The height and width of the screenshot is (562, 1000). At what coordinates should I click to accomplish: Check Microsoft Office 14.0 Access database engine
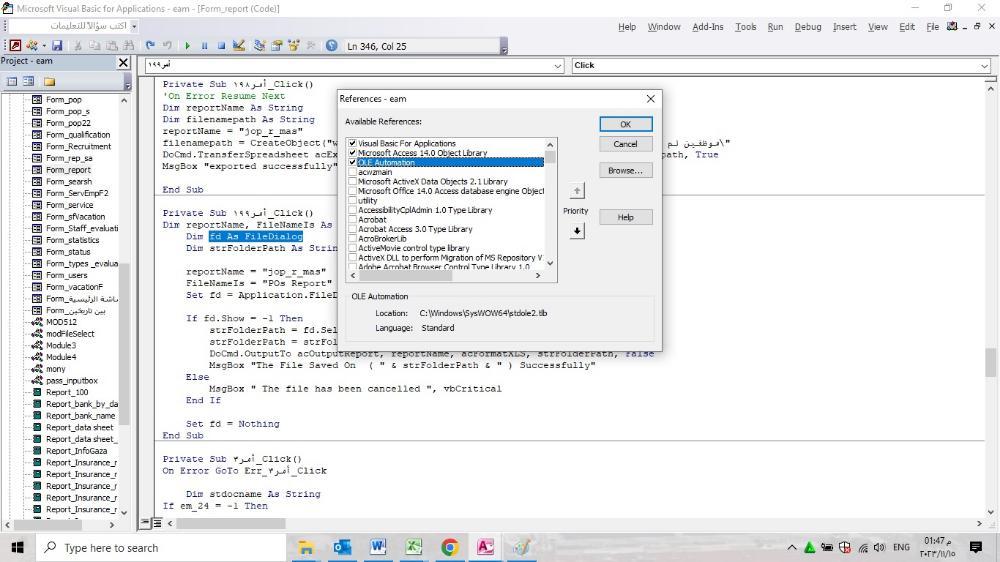353,191
